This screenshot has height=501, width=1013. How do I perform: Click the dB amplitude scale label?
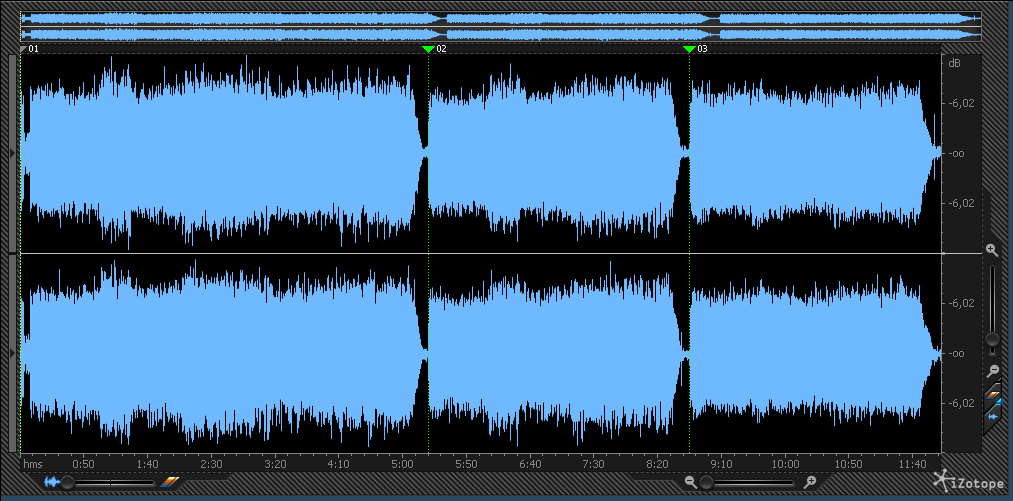coord(954,64)
